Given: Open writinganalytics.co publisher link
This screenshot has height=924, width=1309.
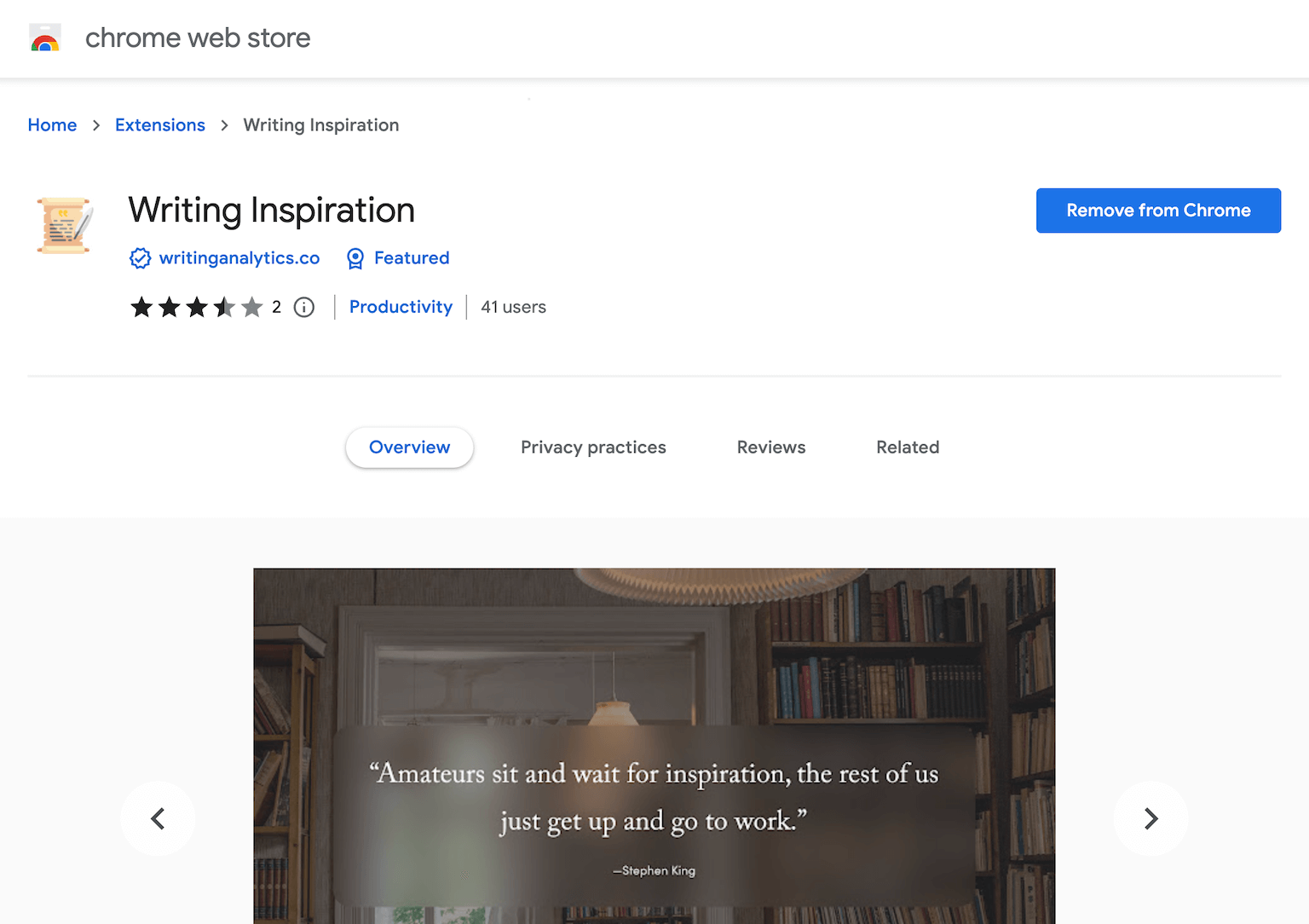Looking at the screenshot, I should click(x=239, y=258).
